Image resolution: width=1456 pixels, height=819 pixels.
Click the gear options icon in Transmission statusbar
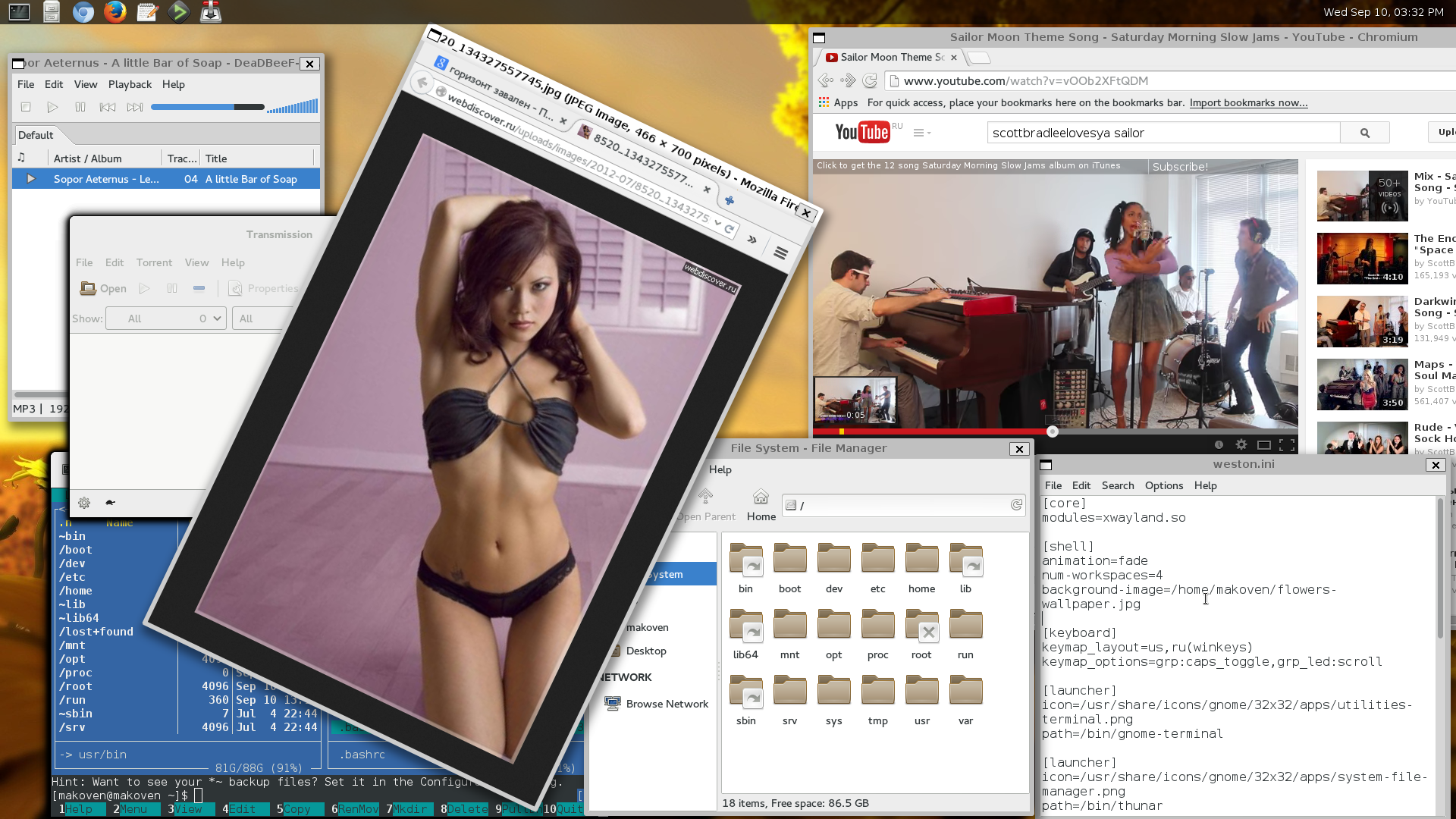(84, 503)
